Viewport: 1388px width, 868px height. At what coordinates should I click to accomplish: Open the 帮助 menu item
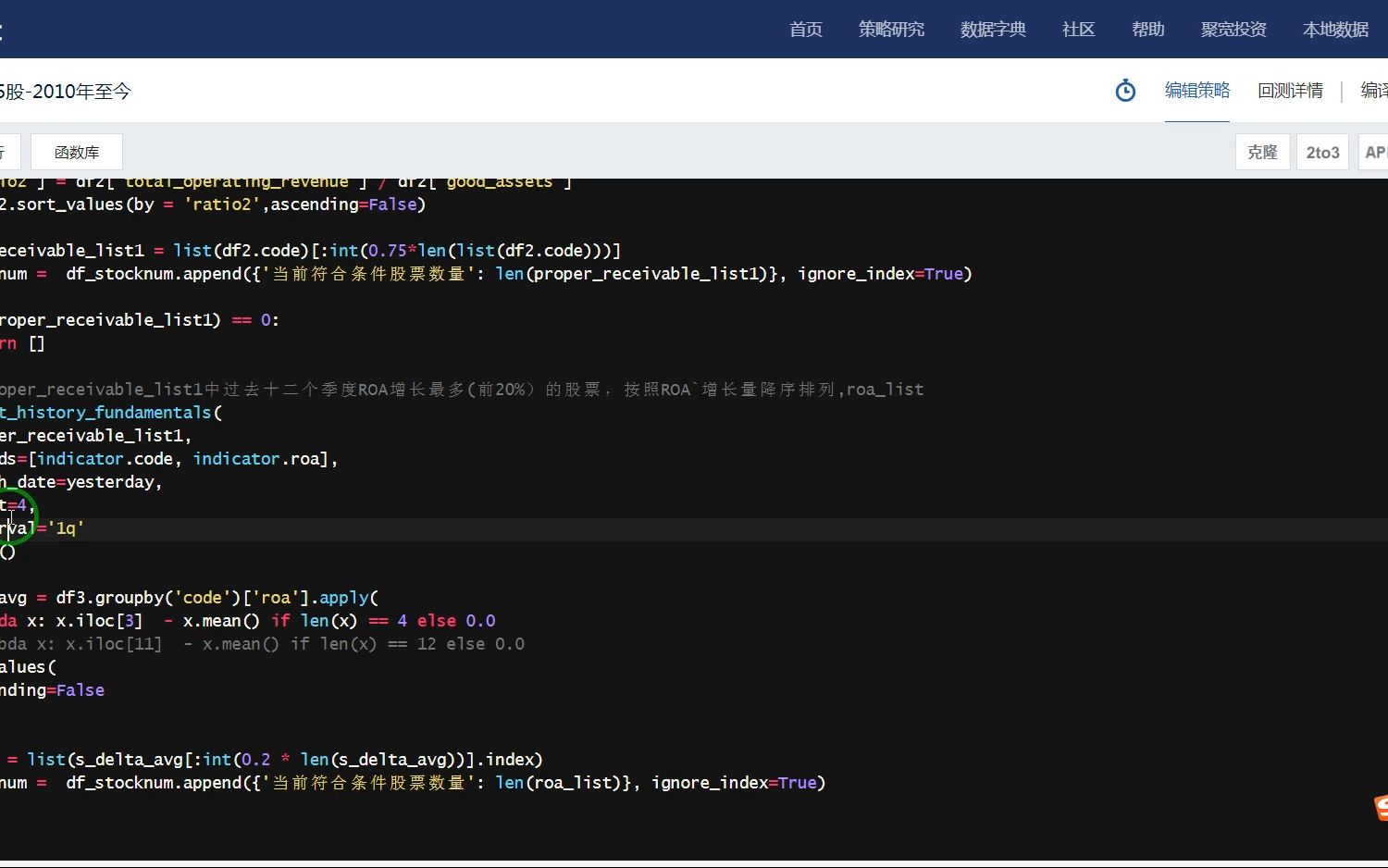pyautogui.click(x=1147, y=30)
